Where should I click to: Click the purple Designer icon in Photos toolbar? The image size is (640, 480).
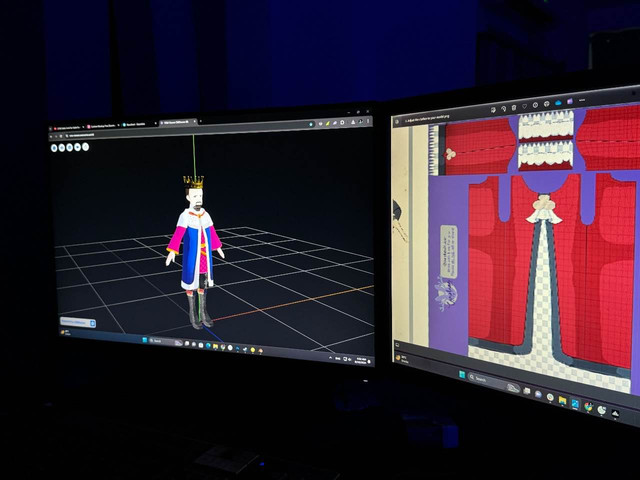pos(570,101)
